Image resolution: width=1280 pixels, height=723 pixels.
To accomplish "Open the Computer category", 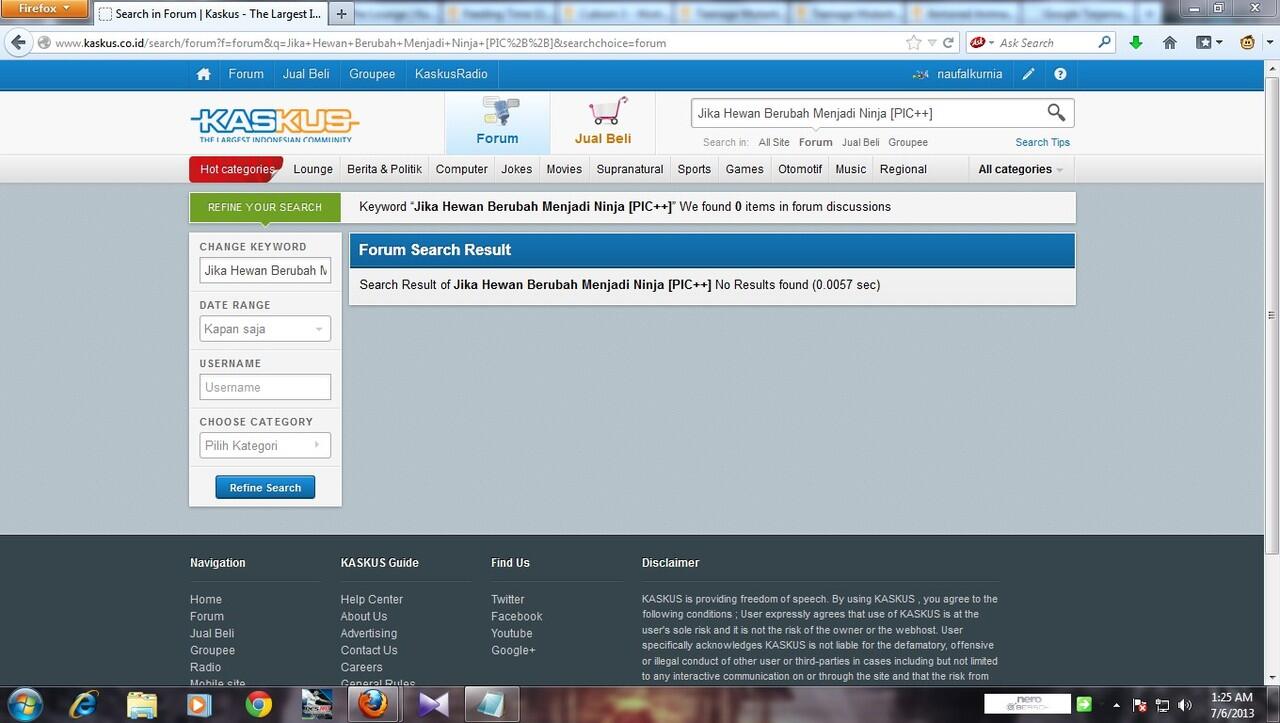I will pyautogui.click(x=461, y=169).
